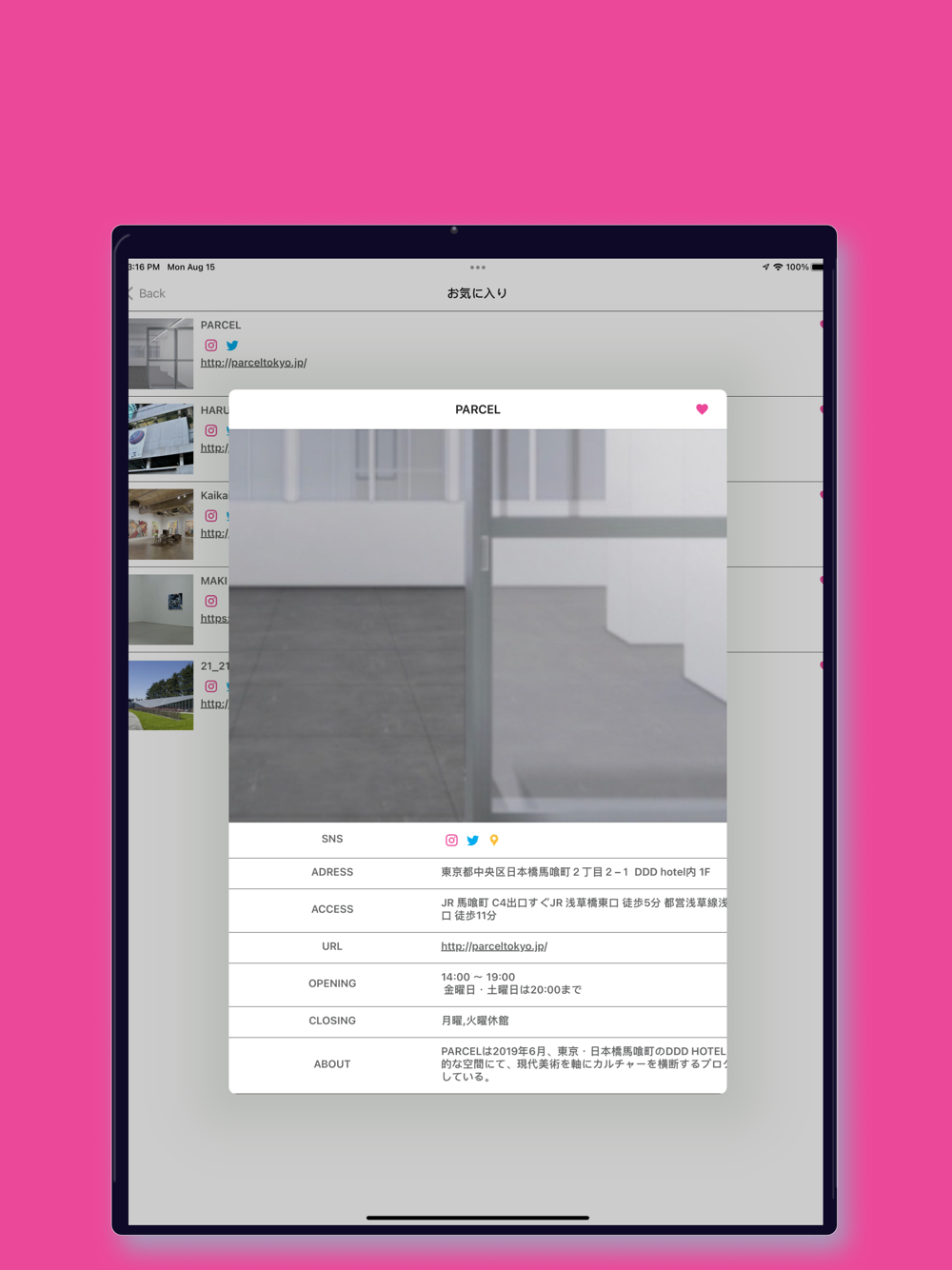Open parceltokyo.jp link in favorites list

[x=253, y=363]
